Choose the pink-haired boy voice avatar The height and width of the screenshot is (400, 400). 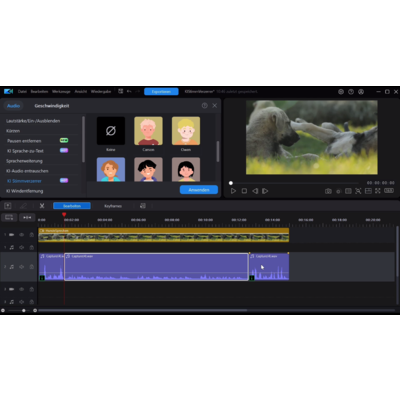[148, 131]
